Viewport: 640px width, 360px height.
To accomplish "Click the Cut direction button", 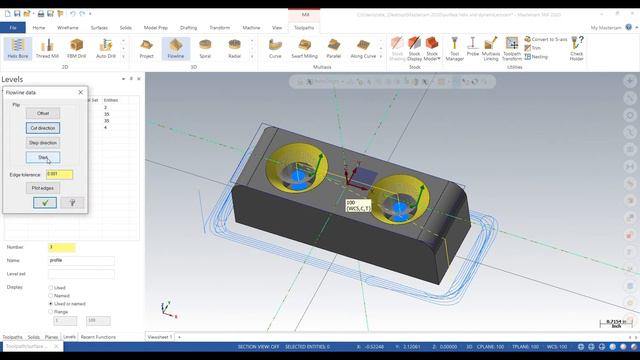I will click(x=43, y=128).
